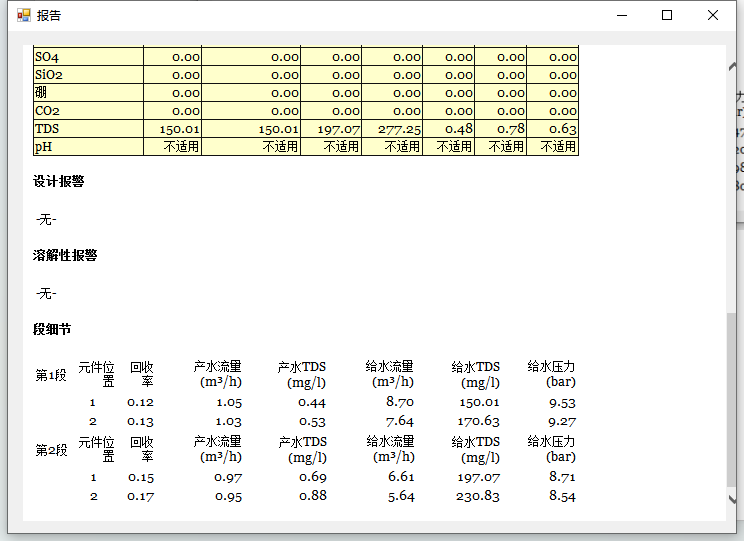Select the SiO2 row label cell
The image size is (744, 541).
[x=88, y=75]
